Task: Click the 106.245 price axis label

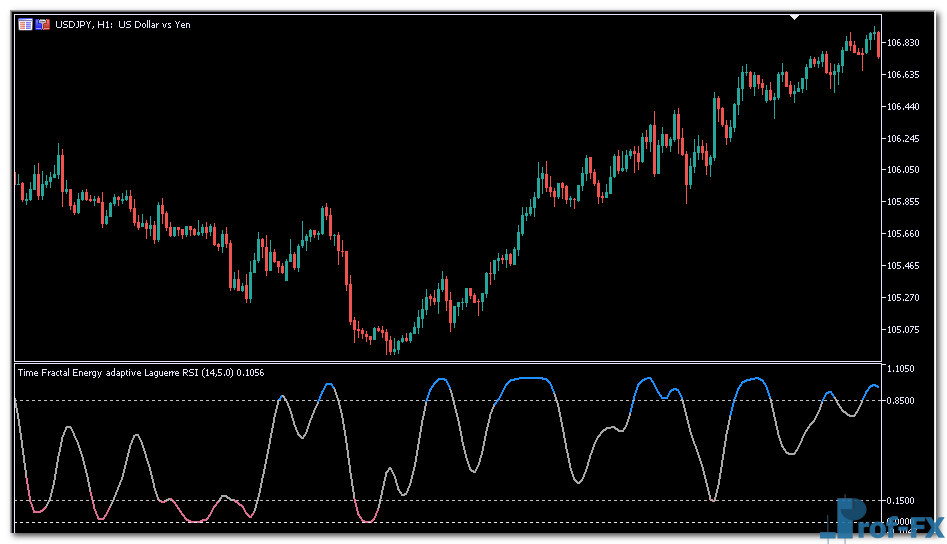Action: pos(902,138)
